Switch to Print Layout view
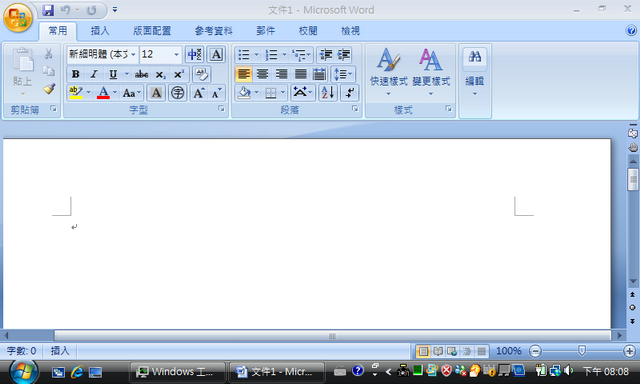Screen dimensions: 640x384 pyautogui.click(x=423, y=351)
